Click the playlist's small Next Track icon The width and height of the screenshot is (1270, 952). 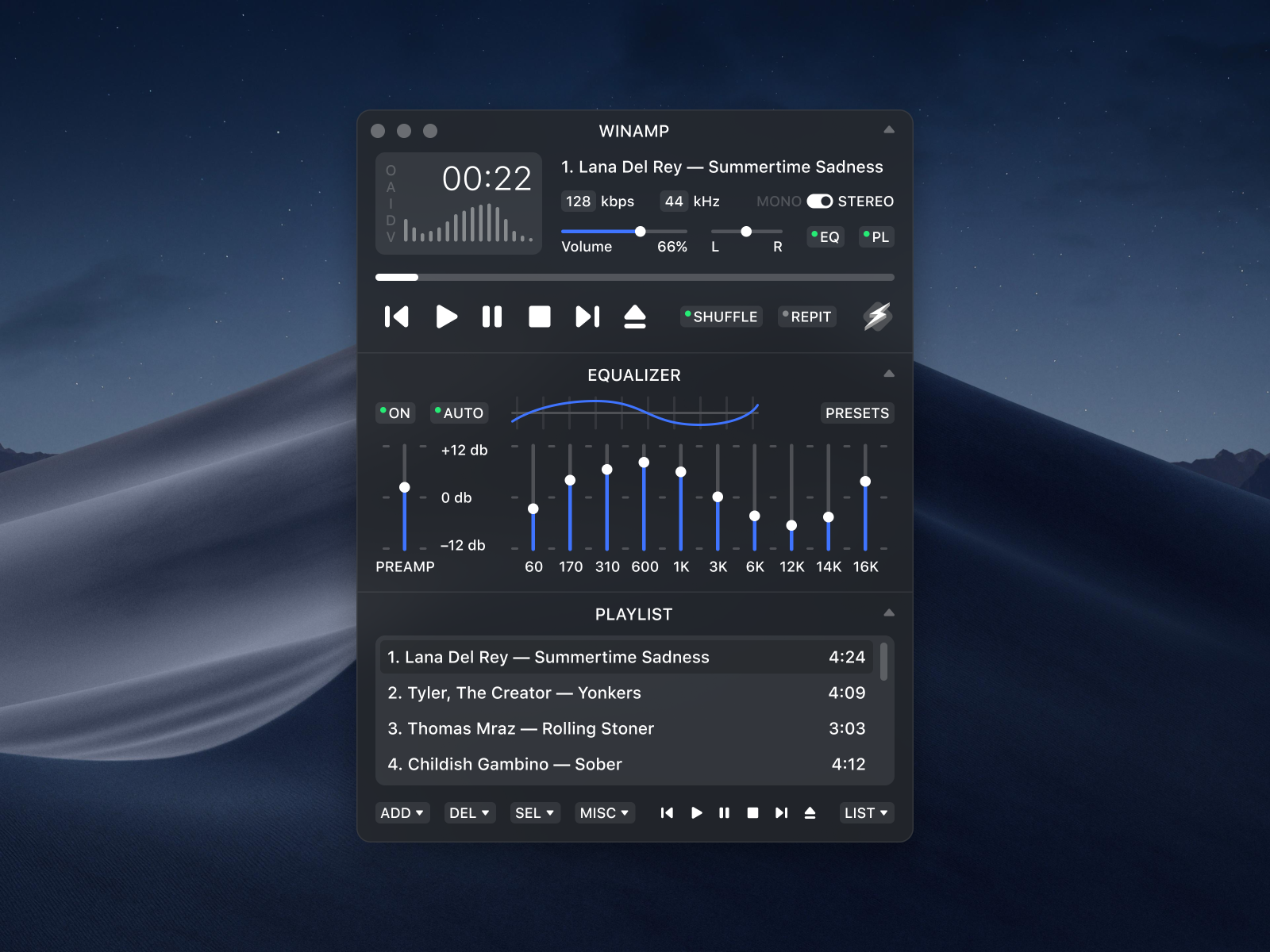point(781,812)
